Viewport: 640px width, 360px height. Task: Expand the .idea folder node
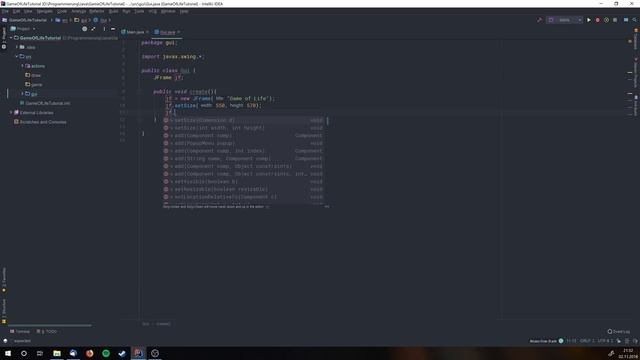coord(17,47)
